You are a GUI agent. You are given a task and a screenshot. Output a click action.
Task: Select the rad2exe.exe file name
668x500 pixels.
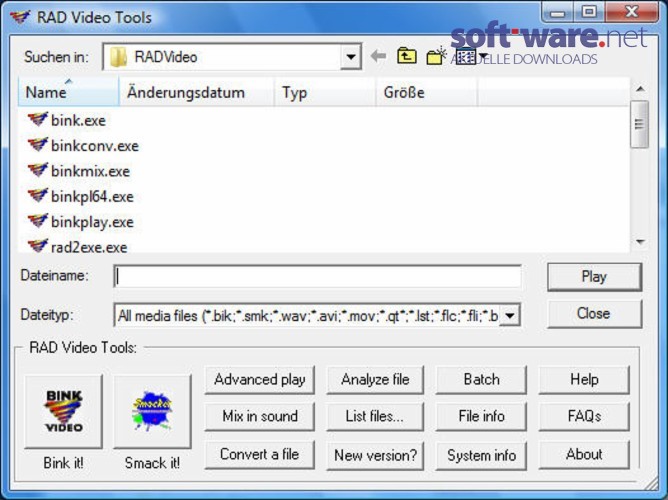(89, 247)
